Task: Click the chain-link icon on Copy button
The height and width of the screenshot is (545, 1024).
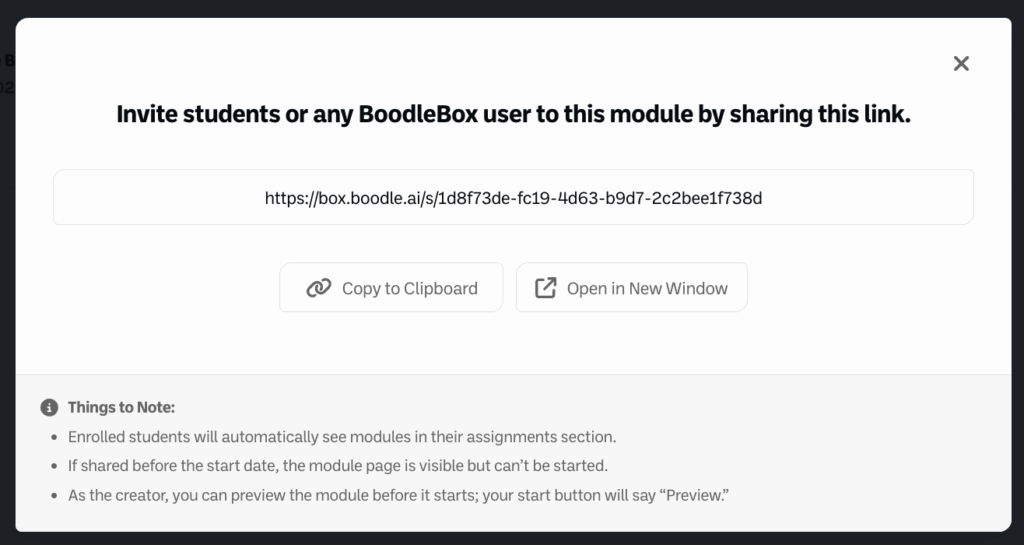Action: tap(318, 289)
